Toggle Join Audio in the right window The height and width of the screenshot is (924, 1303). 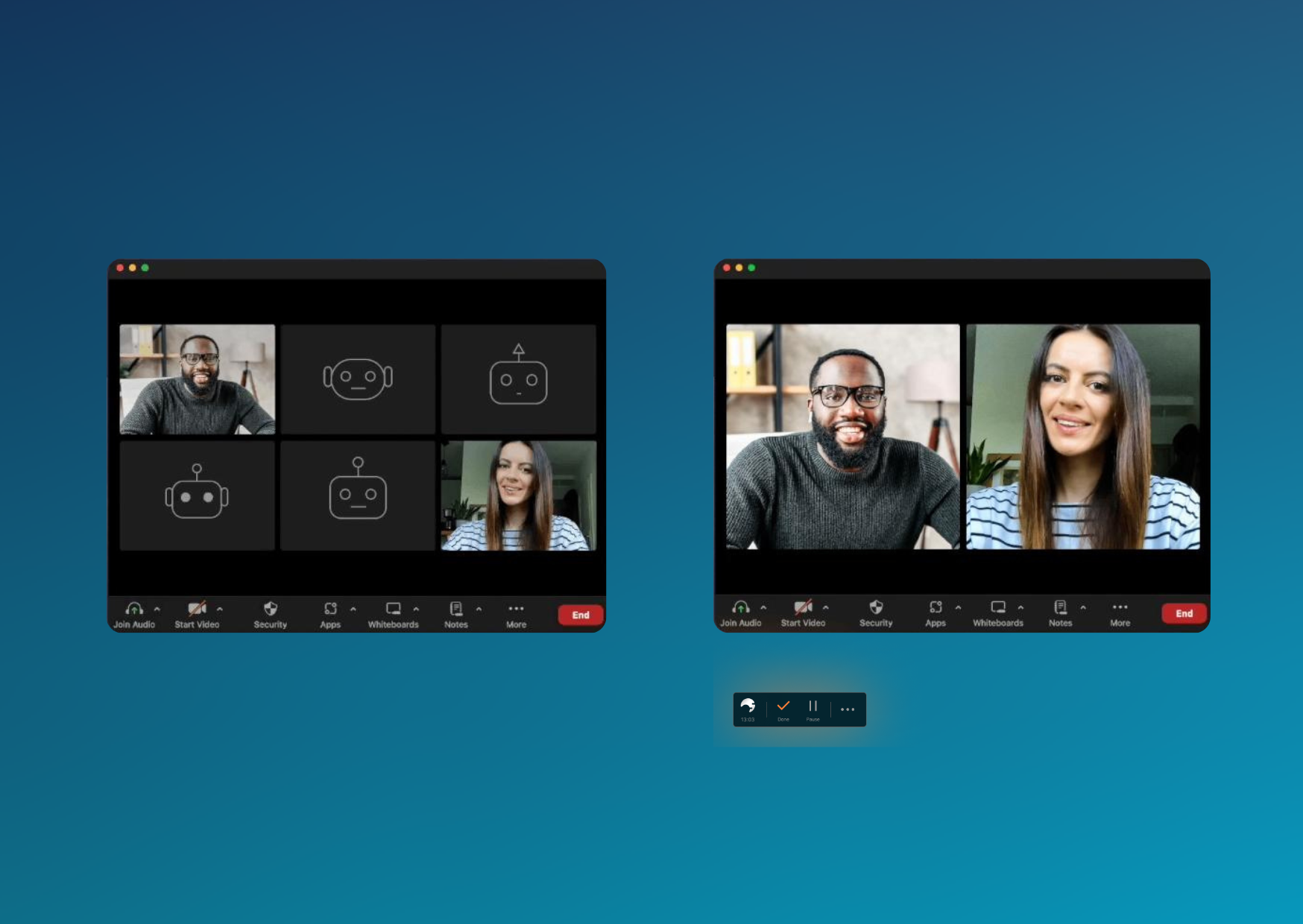point(740,607)
